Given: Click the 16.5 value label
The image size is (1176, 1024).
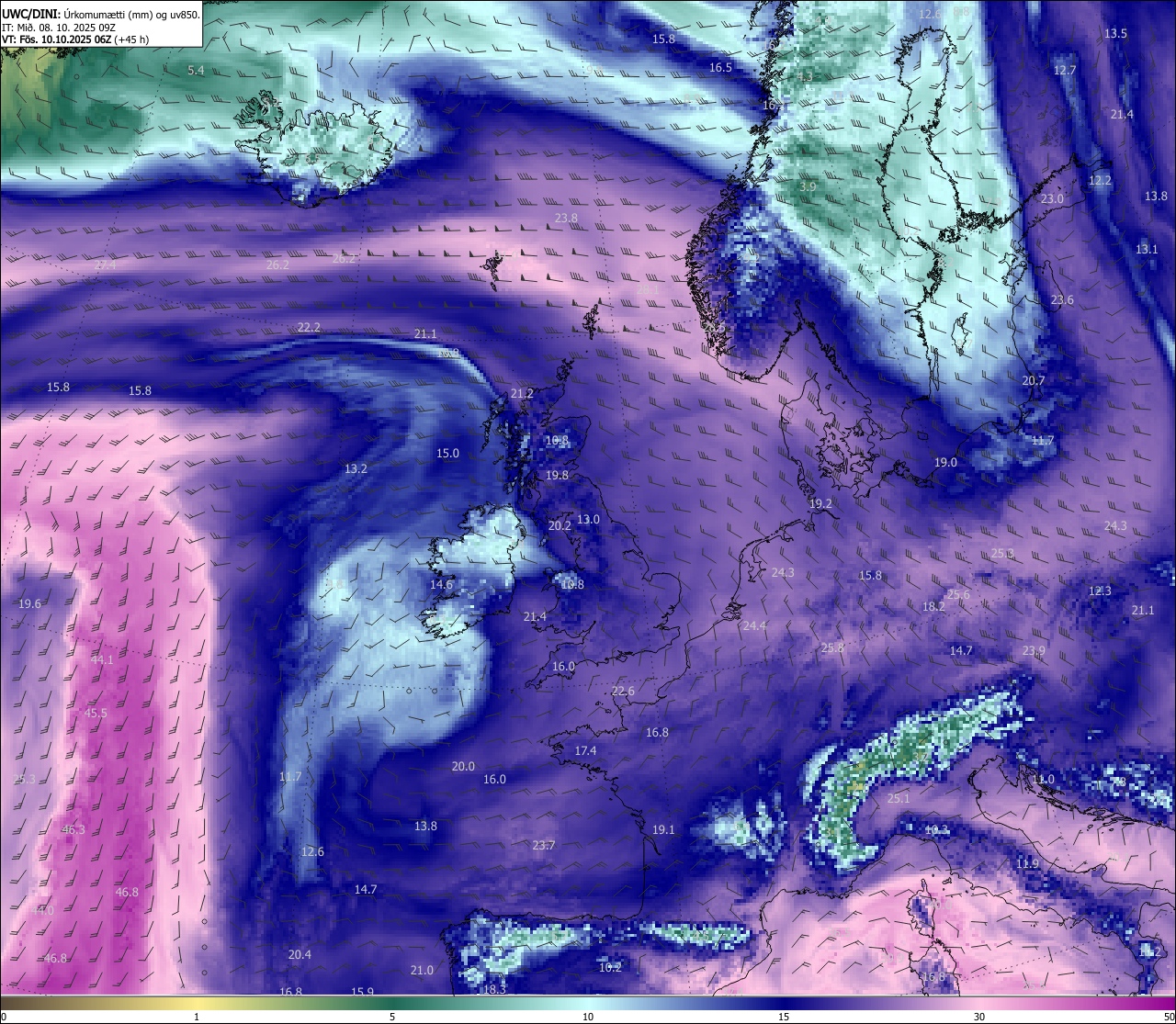Looking at the screenshot, I should [x=720, y=67].
